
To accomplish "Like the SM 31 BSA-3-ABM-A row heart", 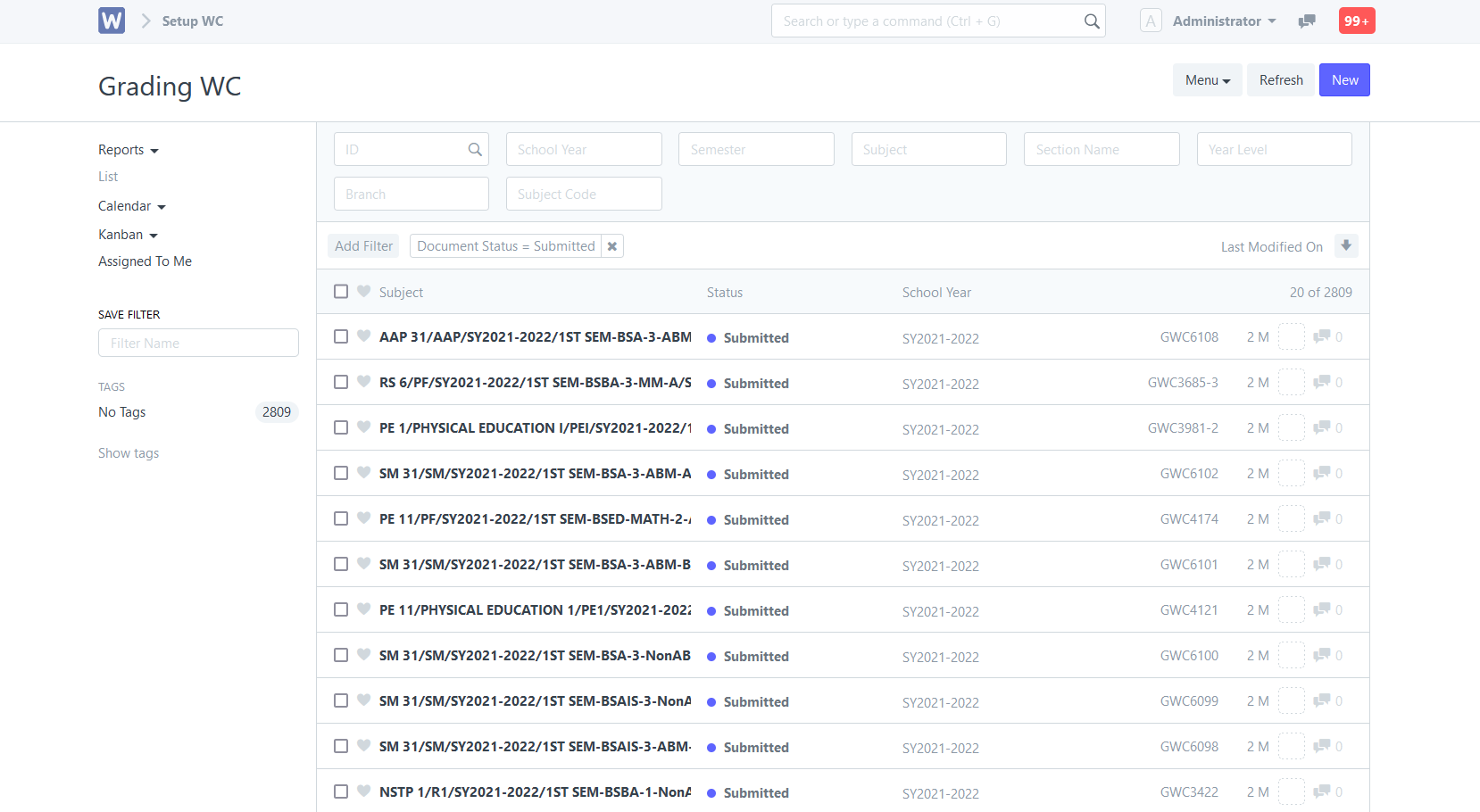I will click(363, 473).
